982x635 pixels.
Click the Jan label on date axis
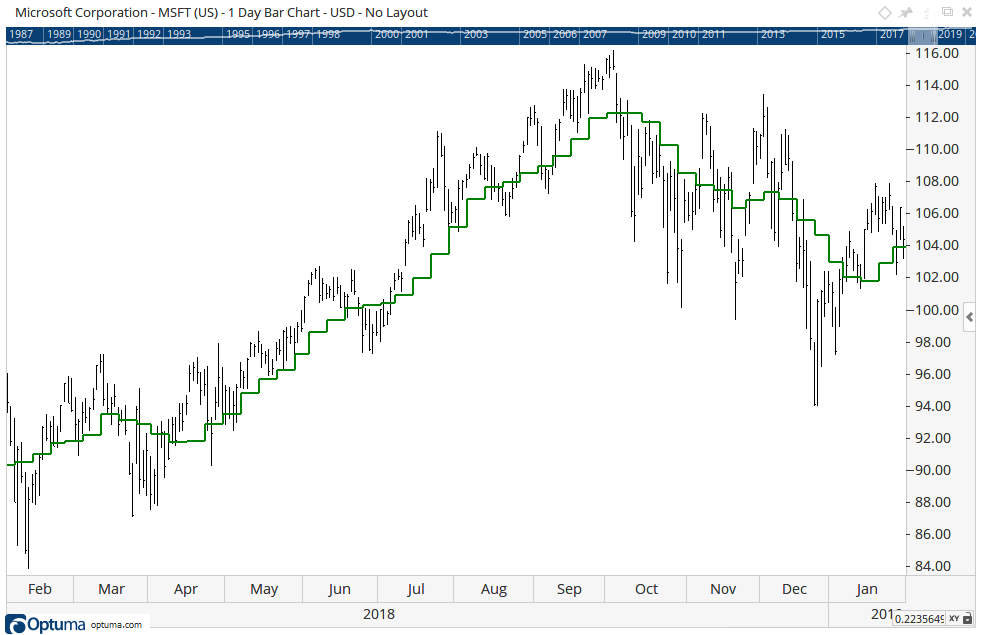point(867,589)
